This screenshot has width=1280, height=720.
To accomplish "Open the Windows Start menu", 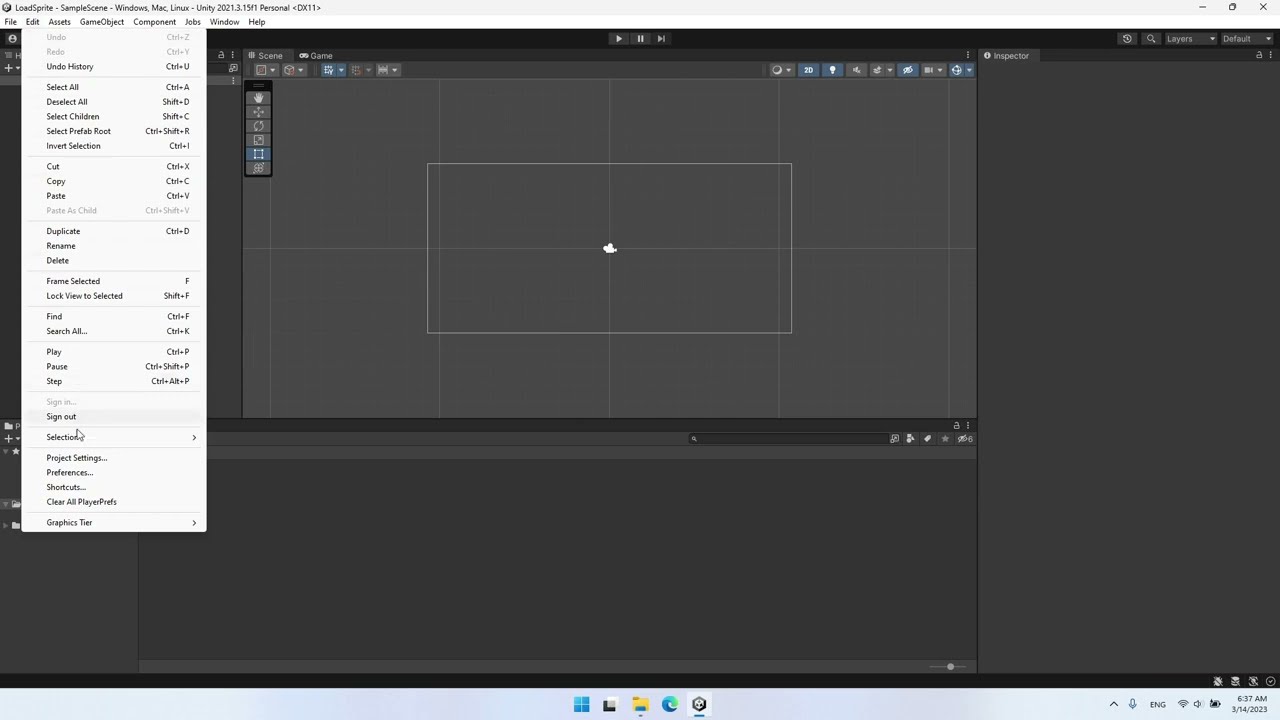I will pos(581,705).
